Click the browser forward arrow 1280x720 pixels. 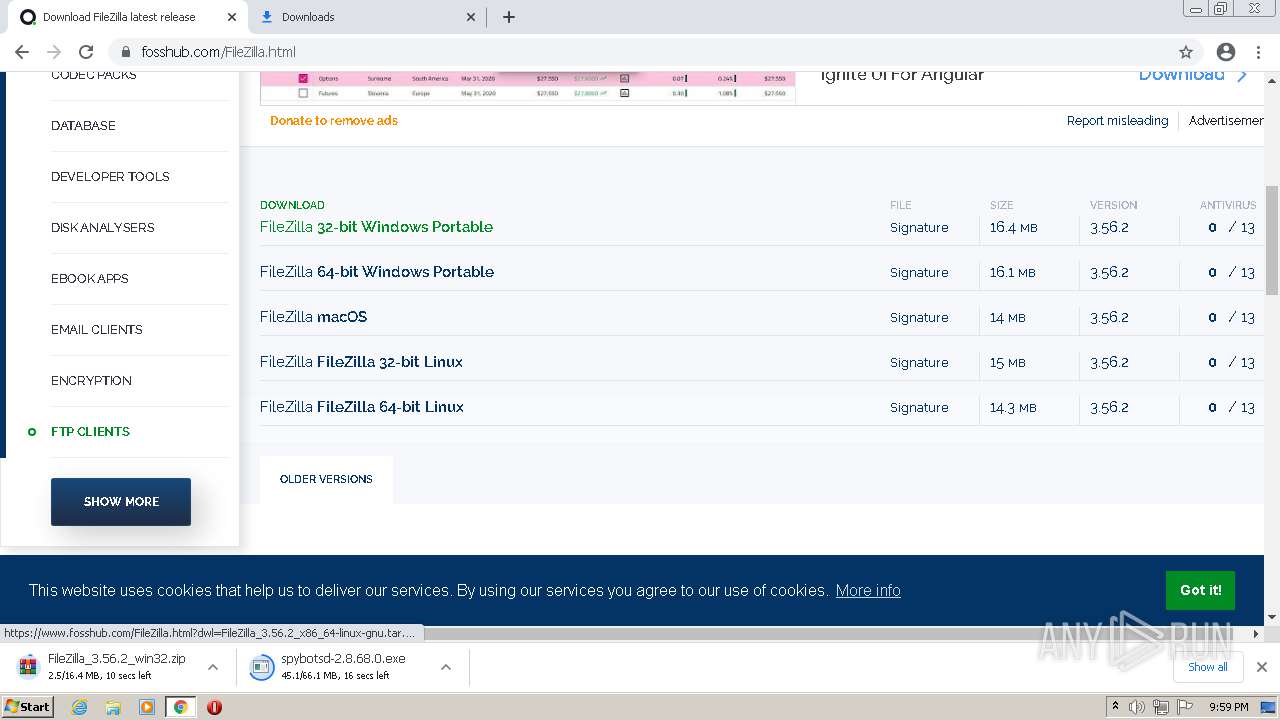click(54, 52)
